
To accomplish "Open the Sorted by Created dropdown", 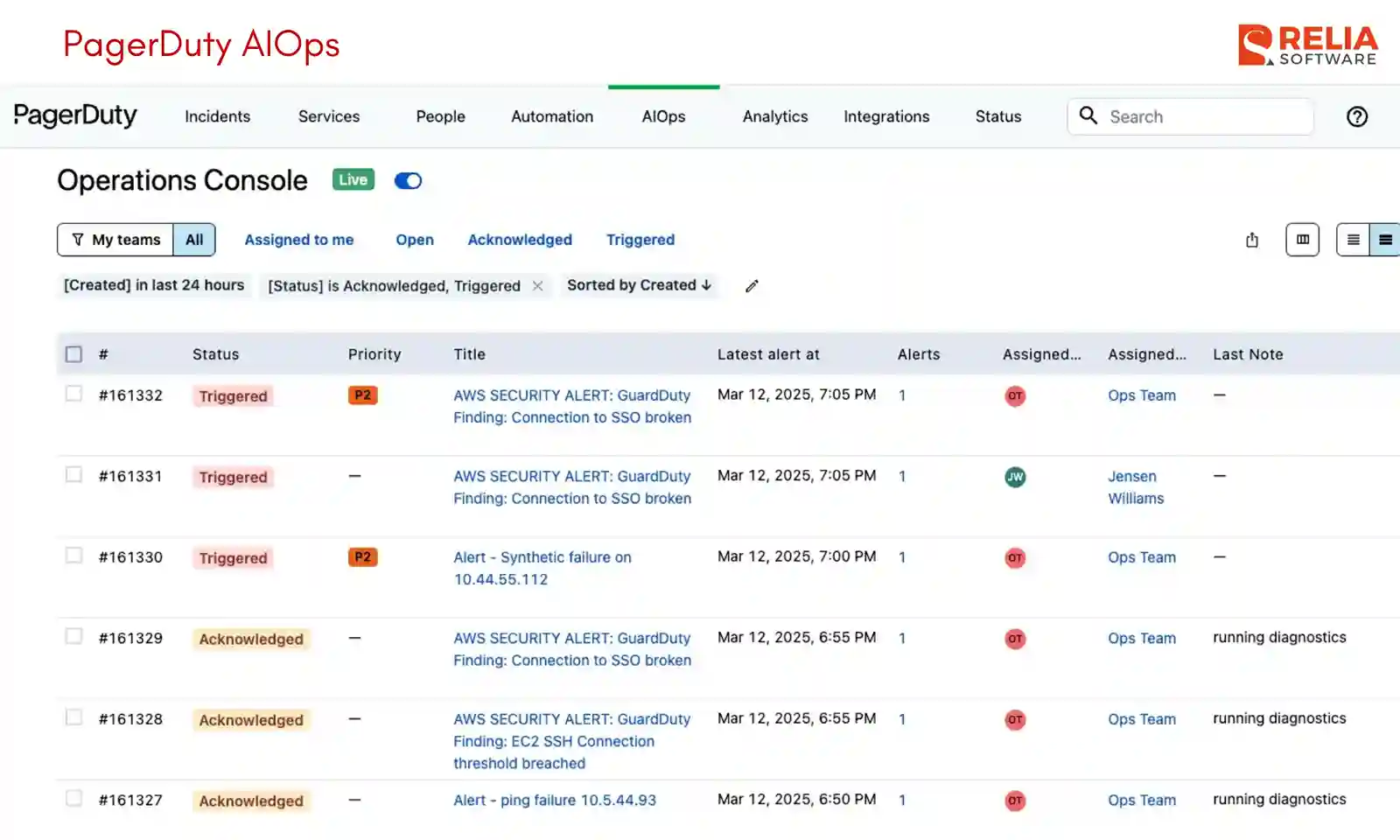I will (x=639, y=285).
